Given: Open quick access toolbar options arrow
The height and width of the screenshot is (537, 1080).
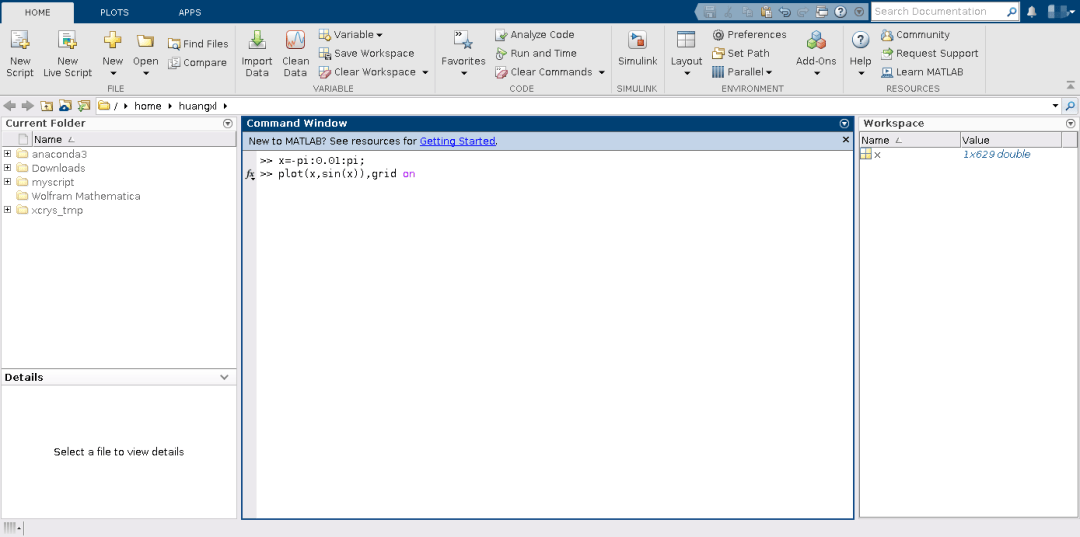Looking at the screenshot, I should (858, 12).
